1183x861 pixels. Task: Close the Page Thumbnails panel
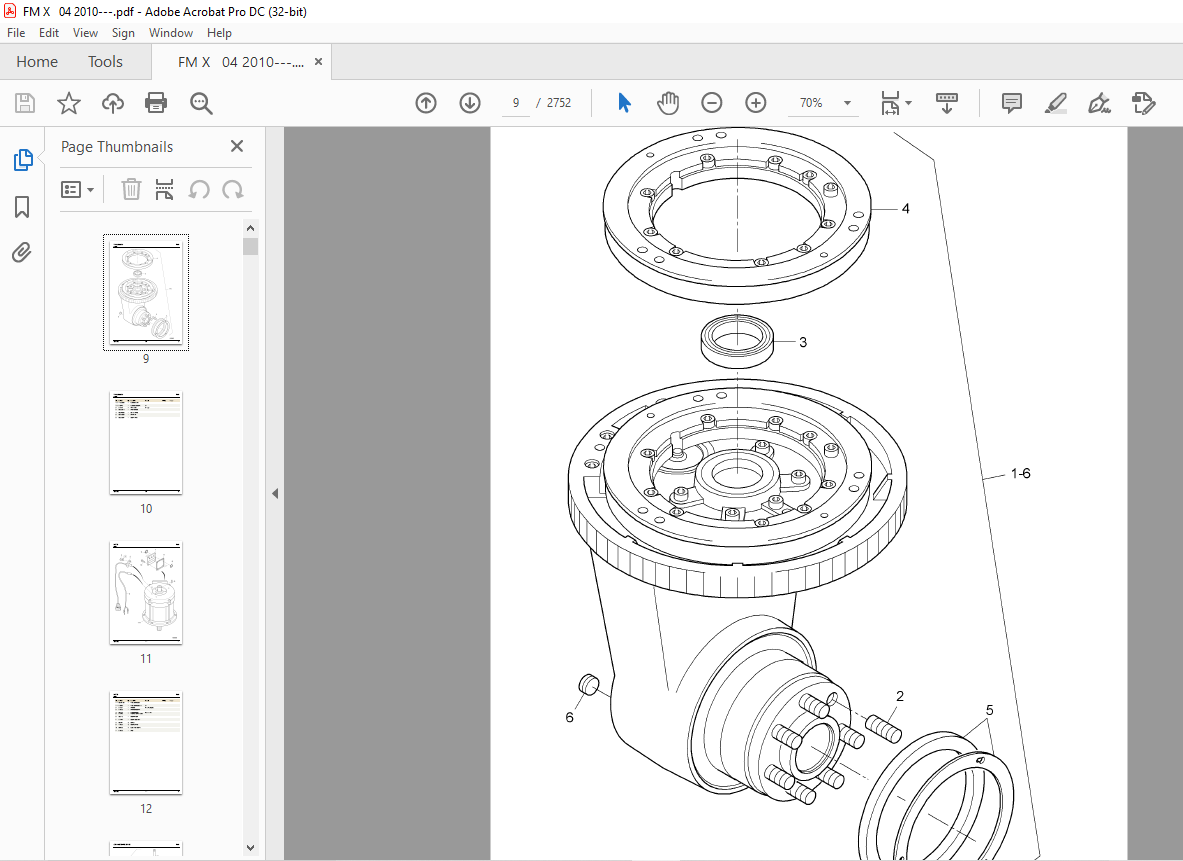tap(237, 146)
